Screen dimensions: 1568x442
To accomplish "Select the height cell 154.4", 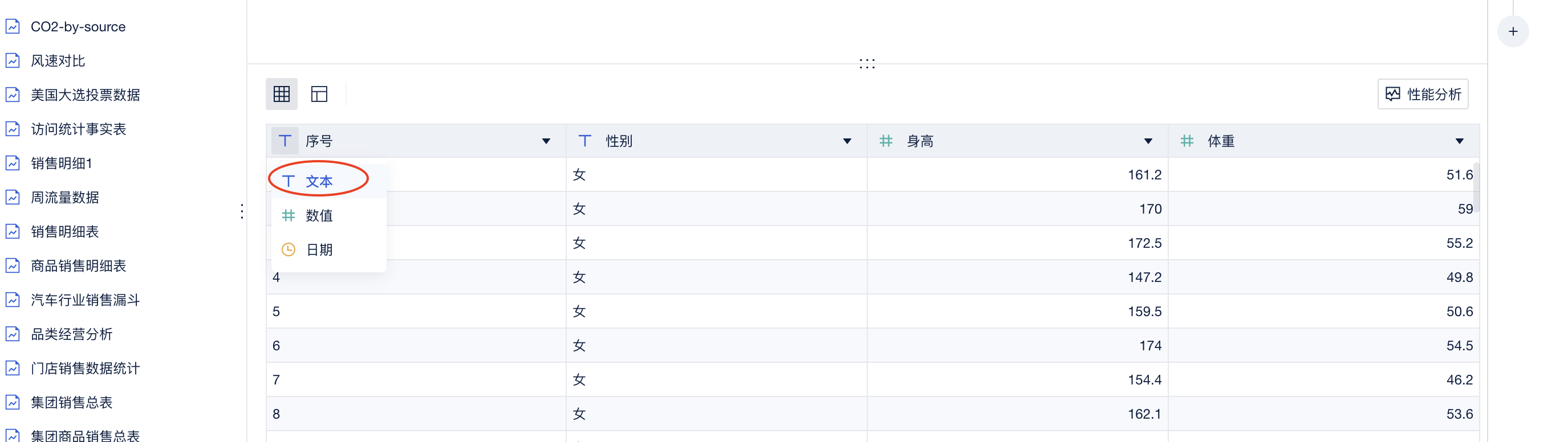I will pyautogui.click(x=1018, y=379).
